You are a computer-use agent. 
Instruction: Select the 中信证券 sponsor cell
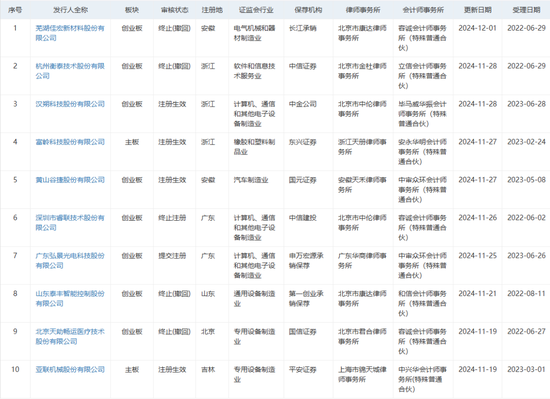(x=302, y=66)
